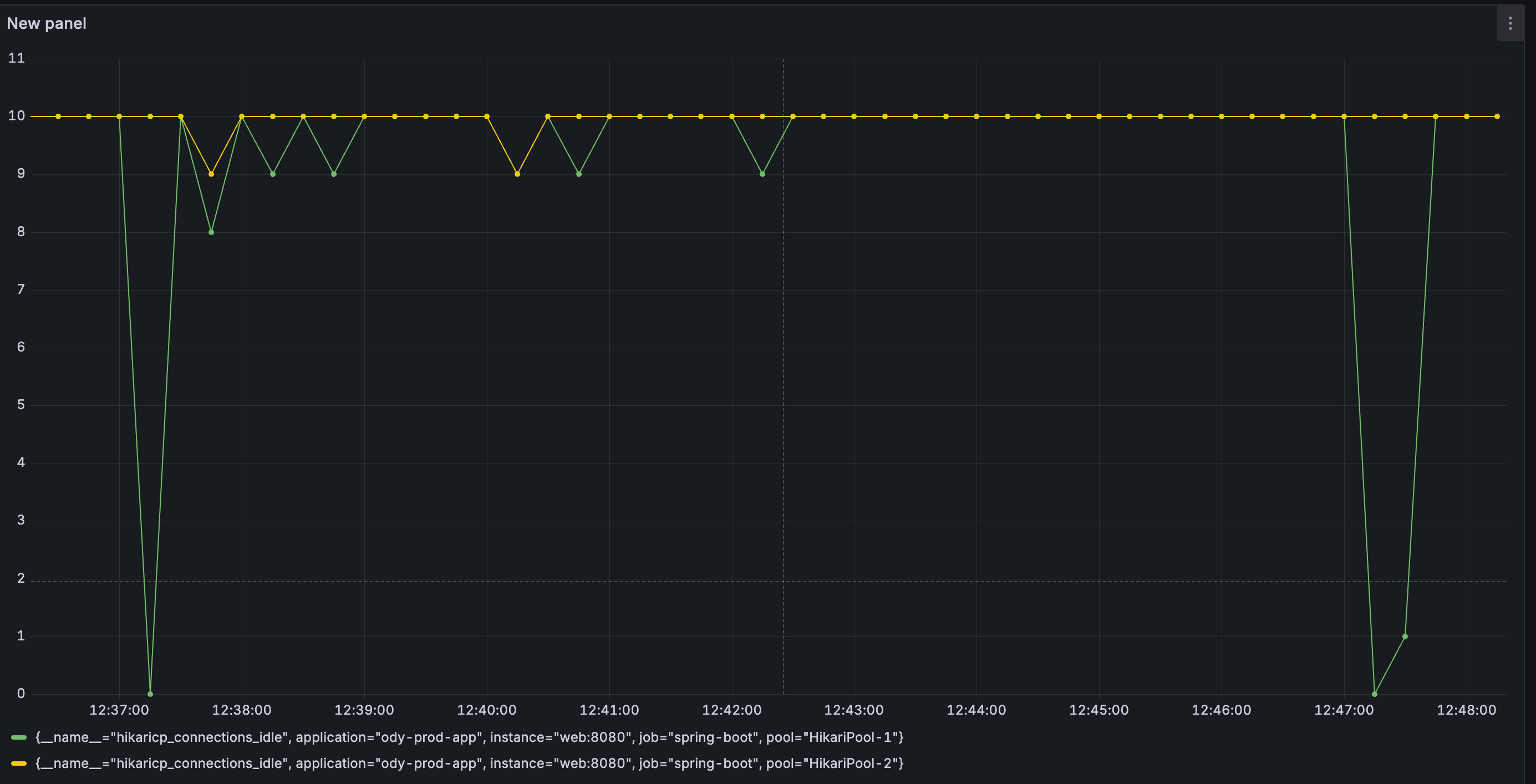Open yellow color swatch for HikariPool-2

(x=19, y=763)
